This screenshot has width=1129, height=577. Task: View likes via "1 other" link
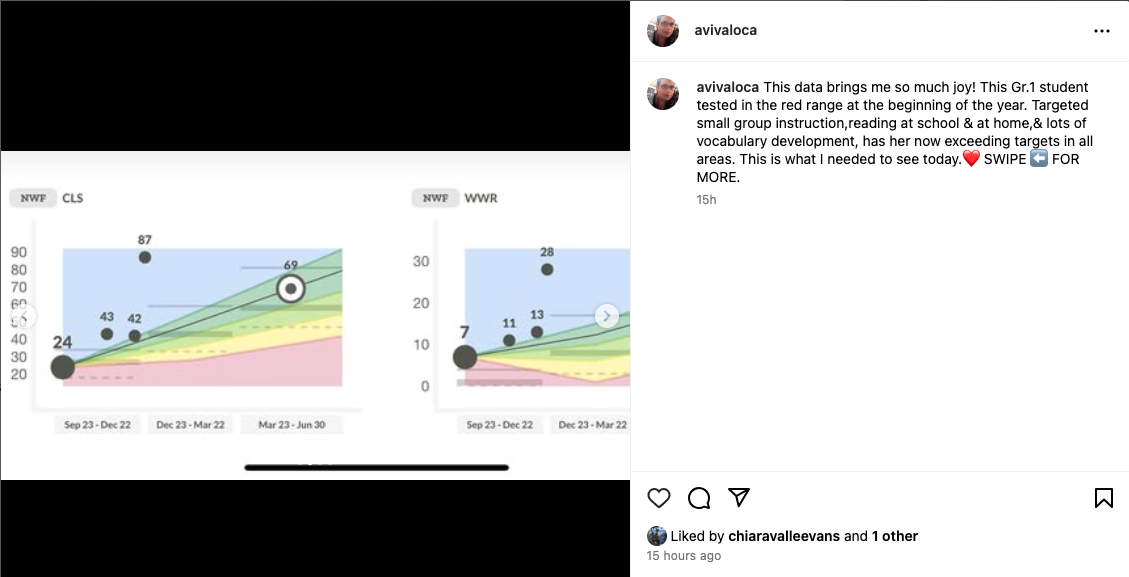[x=895, y=536]
